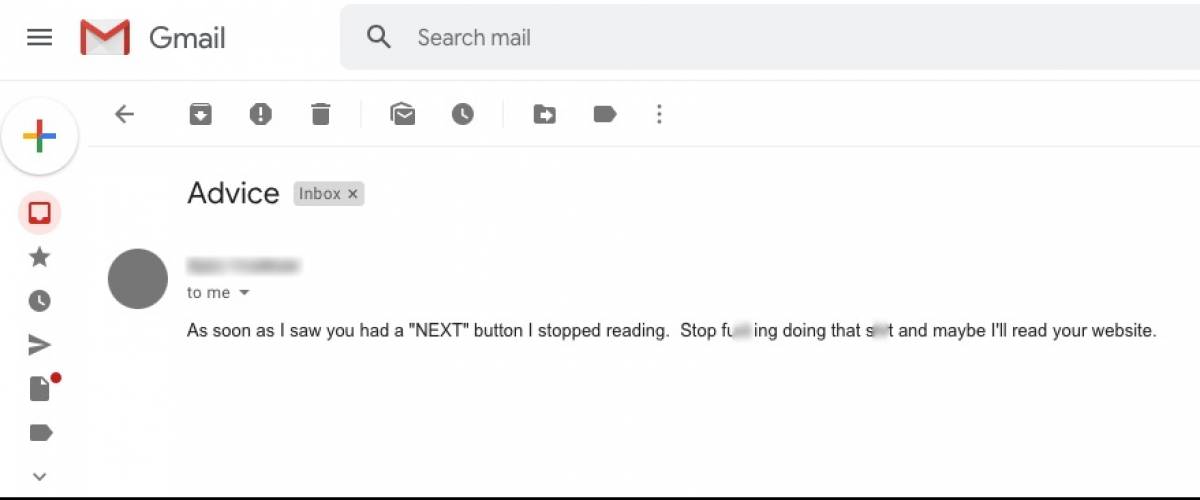The image size is (1200, 500).
Task: Open the main menu hamburger icon
Action: pyautogui.click(x=39, y=38)
